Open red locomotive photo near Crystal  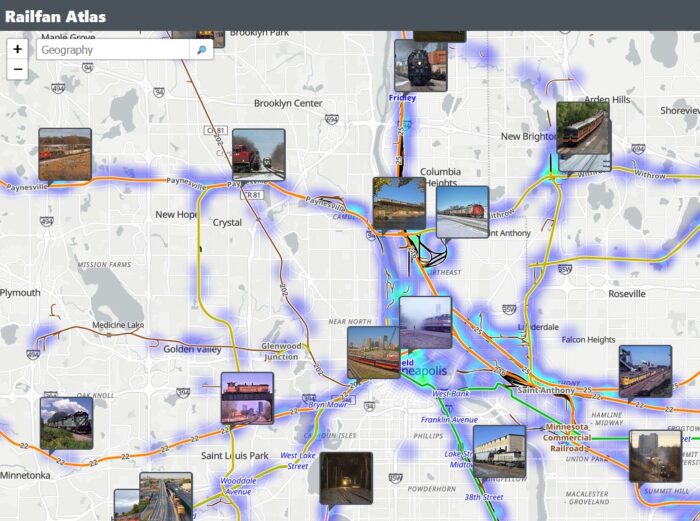tap(258, 154)
